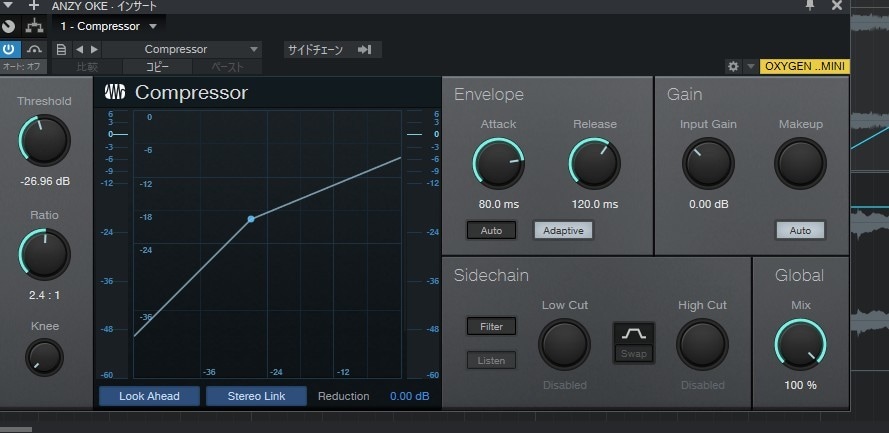
Task: Click the Attack knob
Action: click(x=498, y=163)
